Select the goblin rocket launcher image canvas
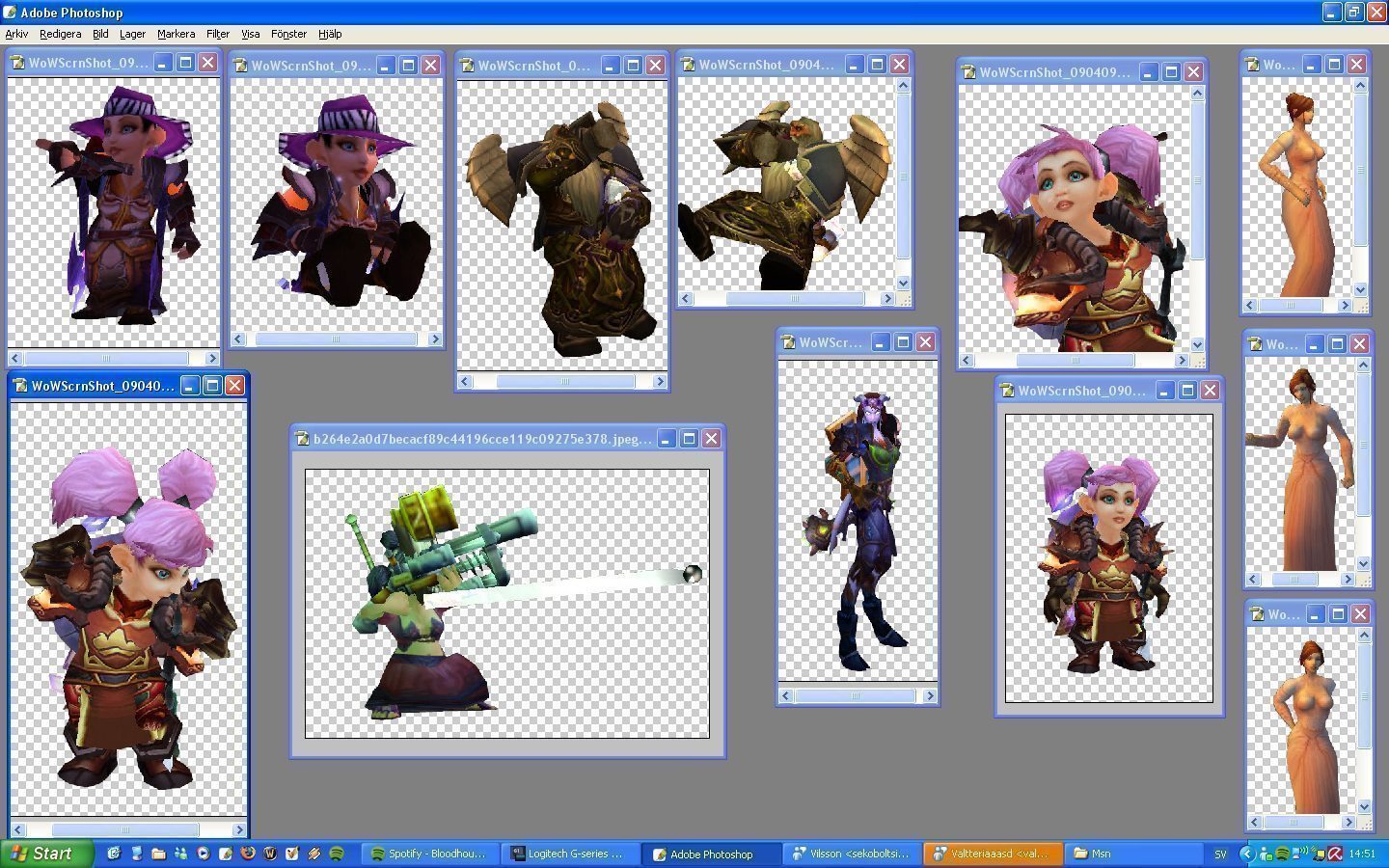 click(x=507, y=604)
